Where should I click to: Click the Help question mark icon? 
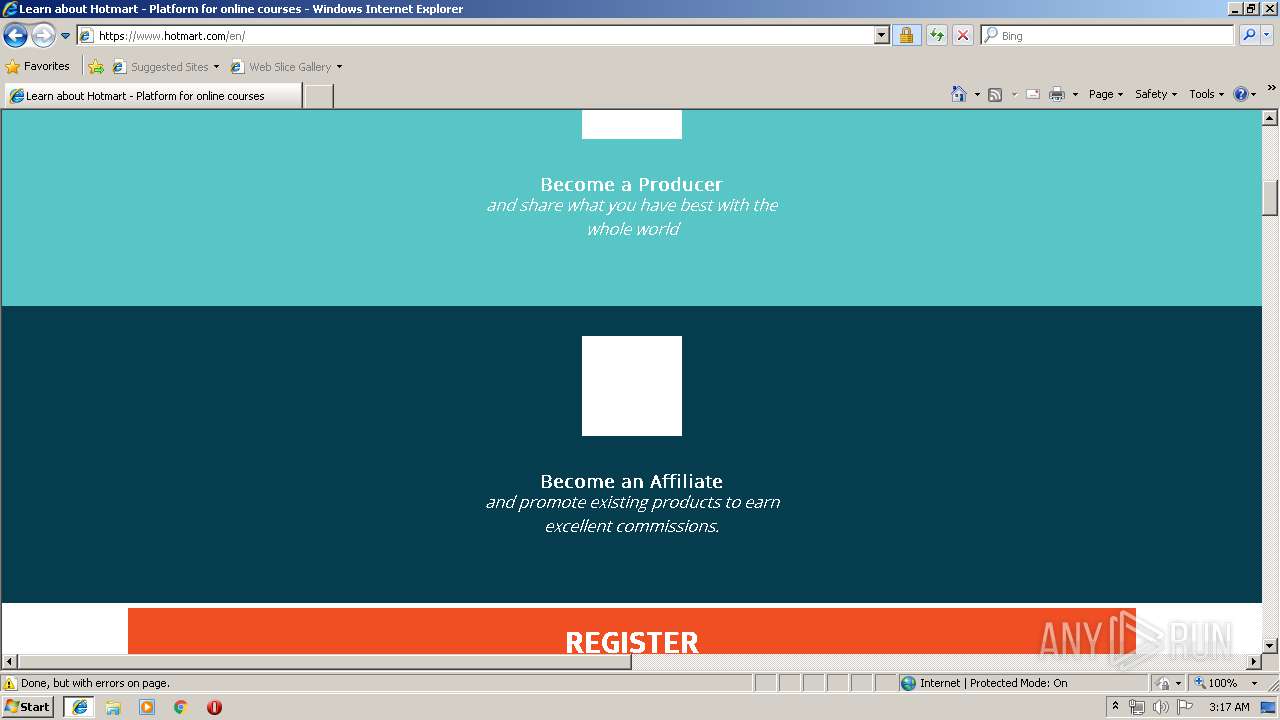[x=1241, y=94]
